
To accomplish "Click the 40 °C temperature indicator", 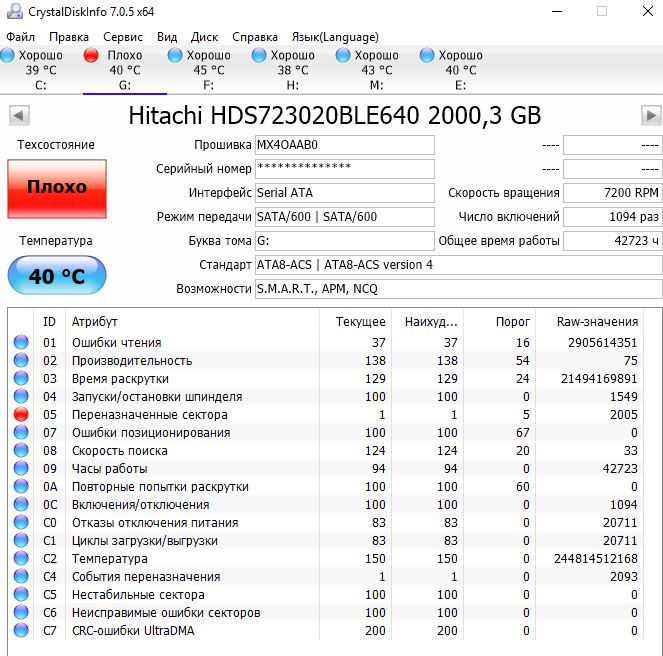I will [57, 276].
